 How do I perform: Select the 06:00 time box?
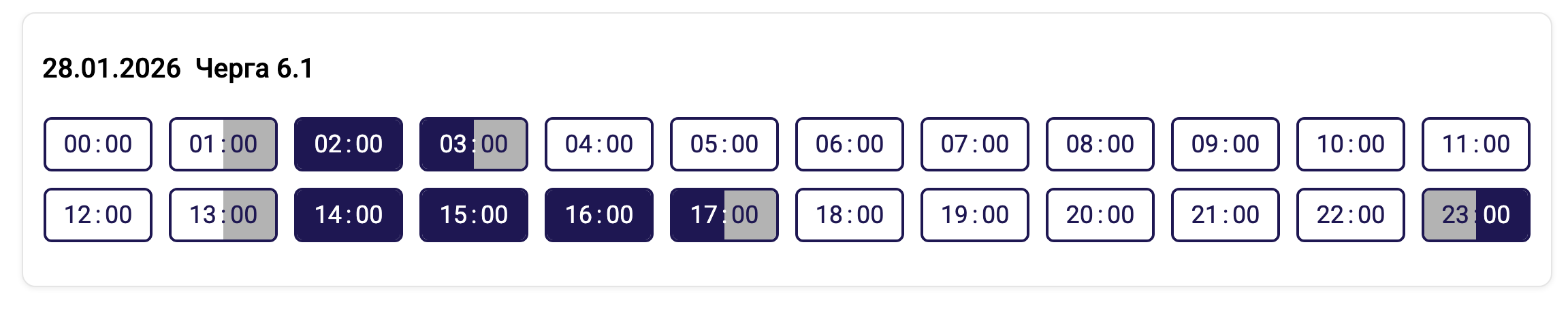pos(850,144)
